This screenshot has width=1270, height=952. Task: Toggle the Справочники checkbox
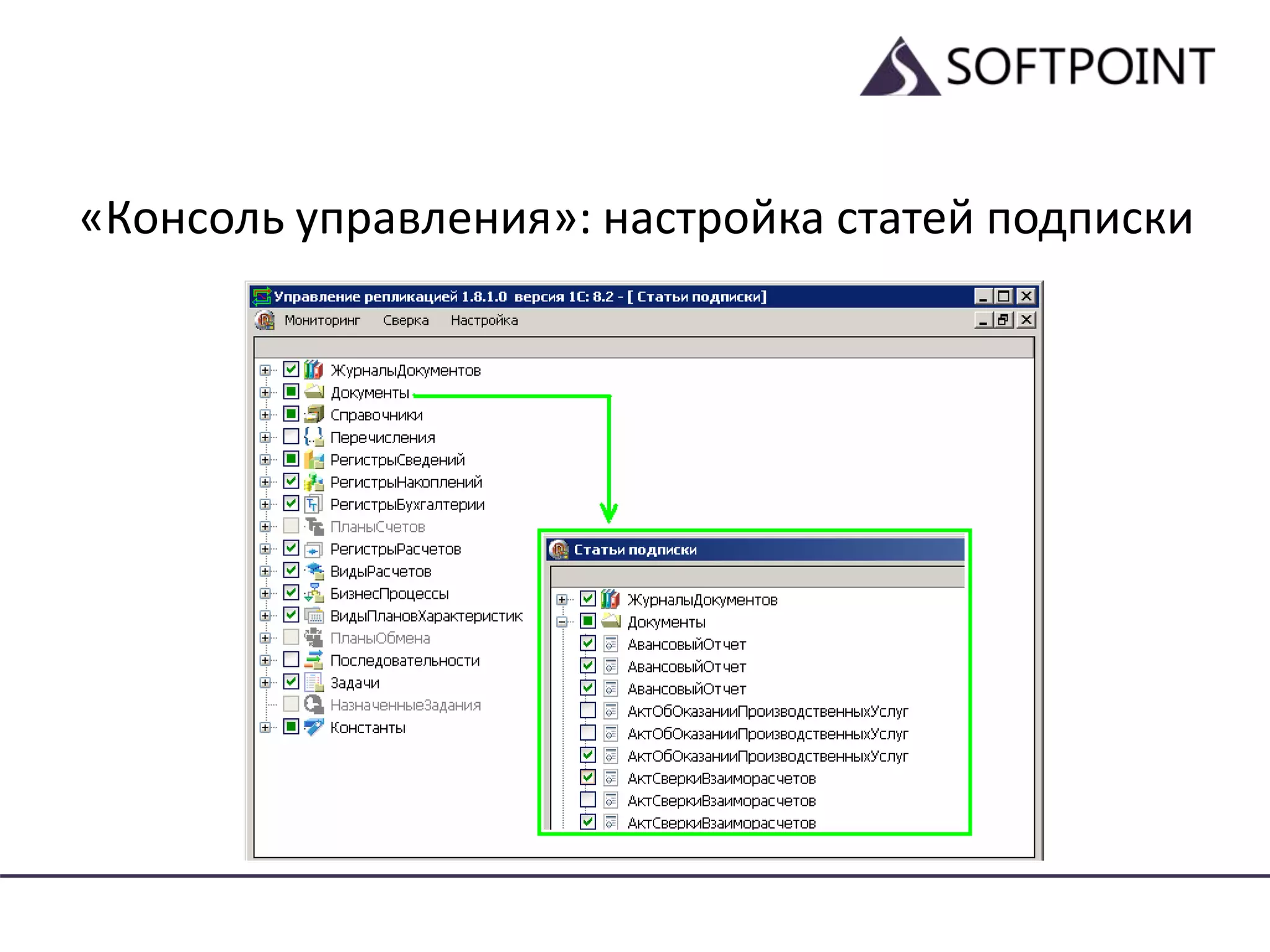[291, 414]
